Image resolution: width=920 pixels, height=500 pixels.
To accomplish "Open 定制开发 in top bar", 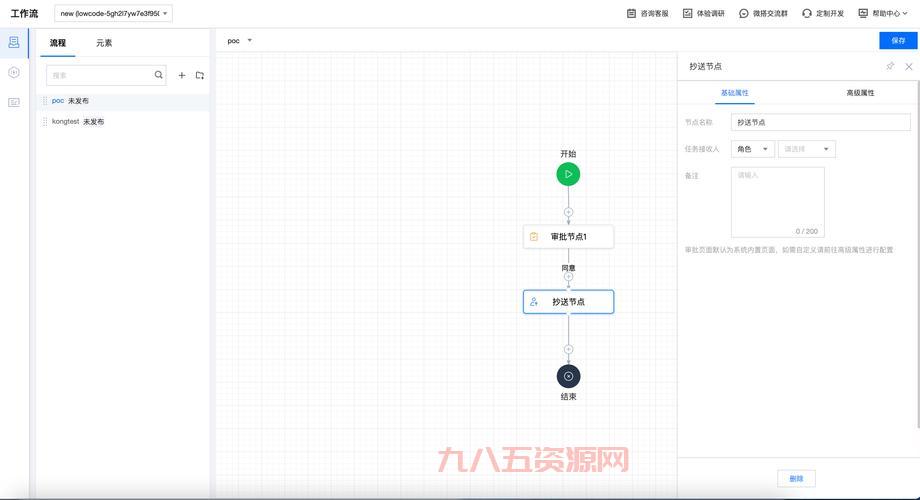I will 823,13.
